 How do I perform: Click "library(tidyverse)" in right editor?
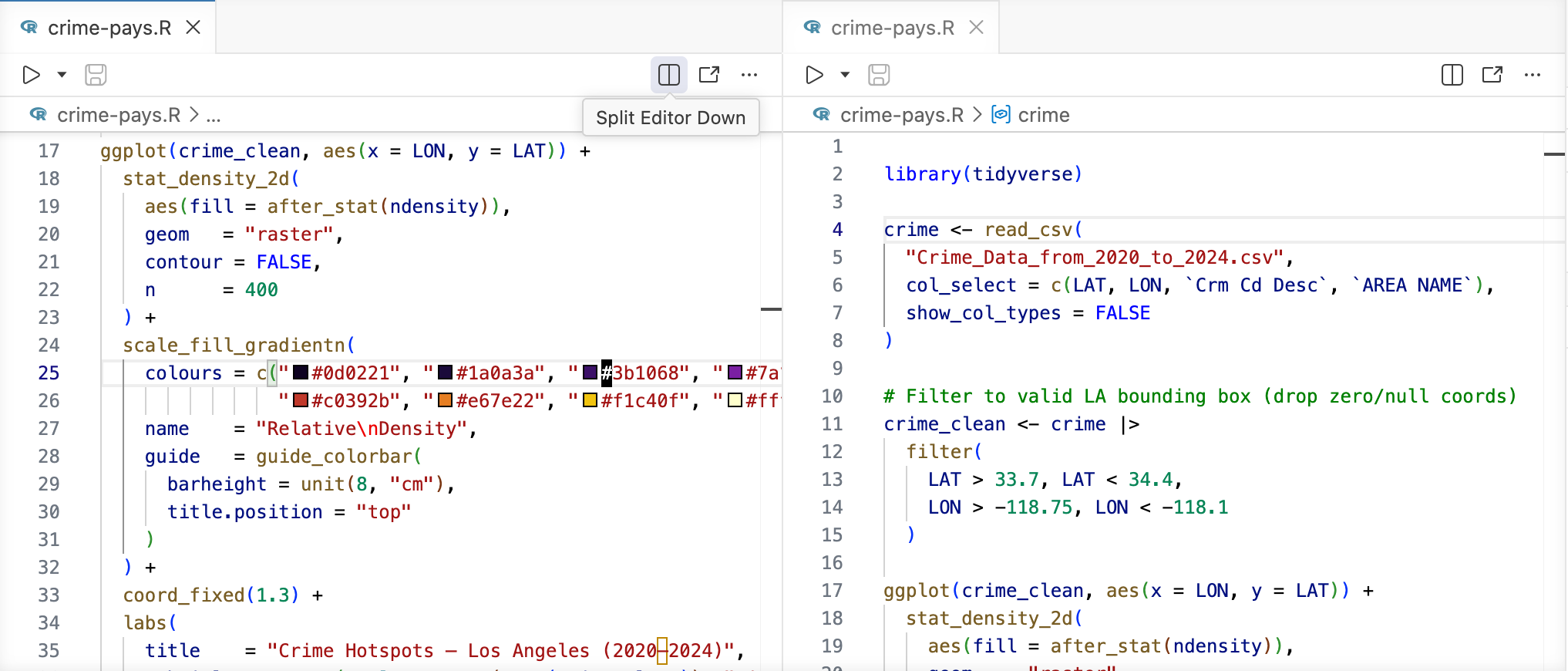click(x=984, y=174)
